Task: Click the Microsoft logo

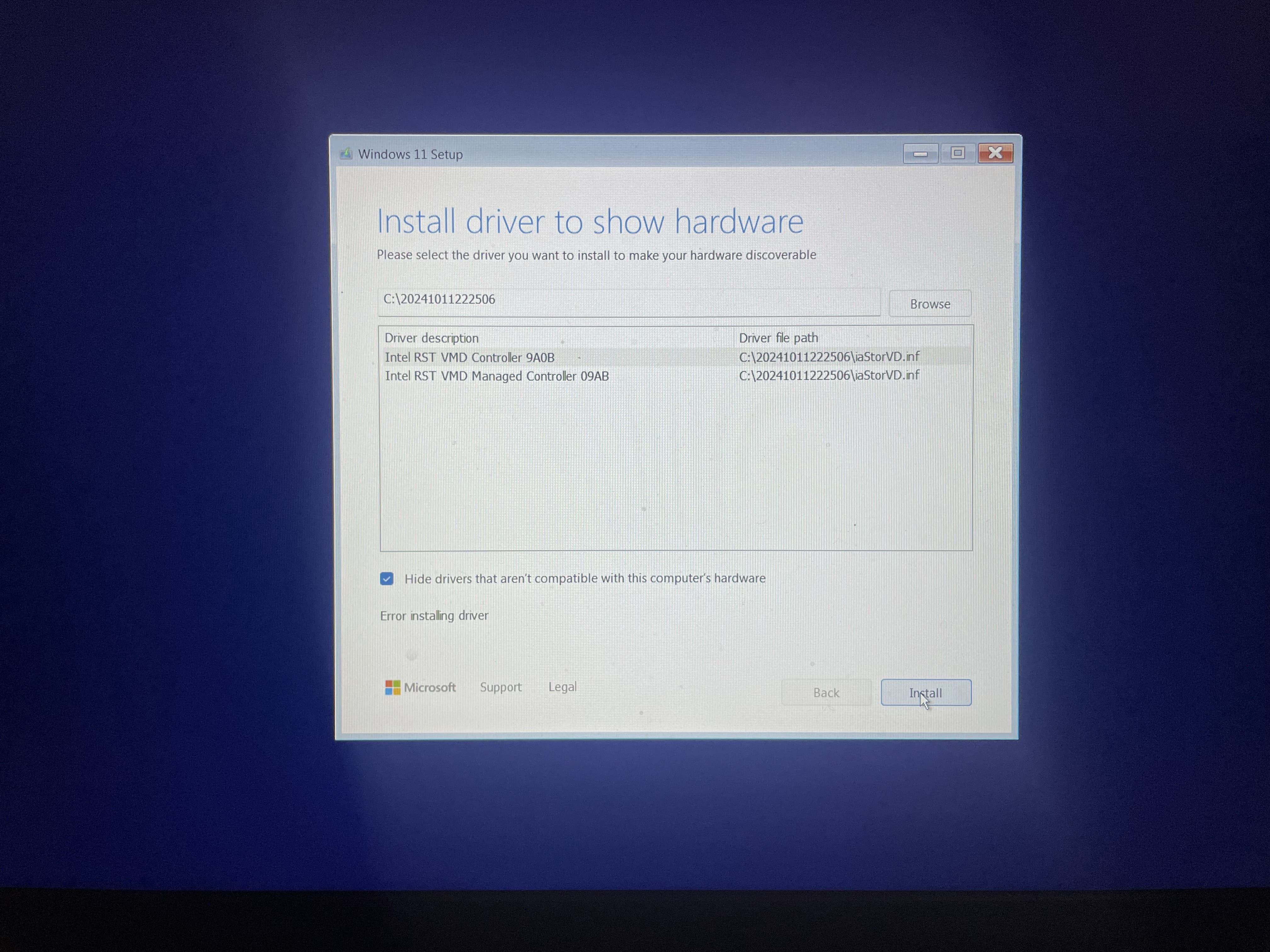Action: click(420, 688)
